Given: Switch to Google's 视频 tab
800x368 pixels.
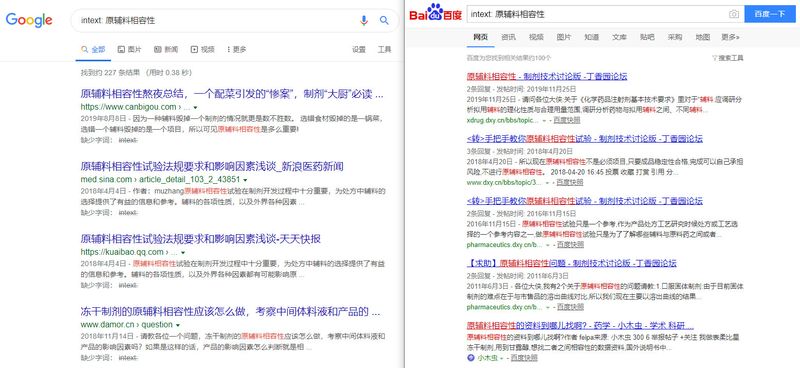Looking at the screenshot, I should click(x=203, y=50).
